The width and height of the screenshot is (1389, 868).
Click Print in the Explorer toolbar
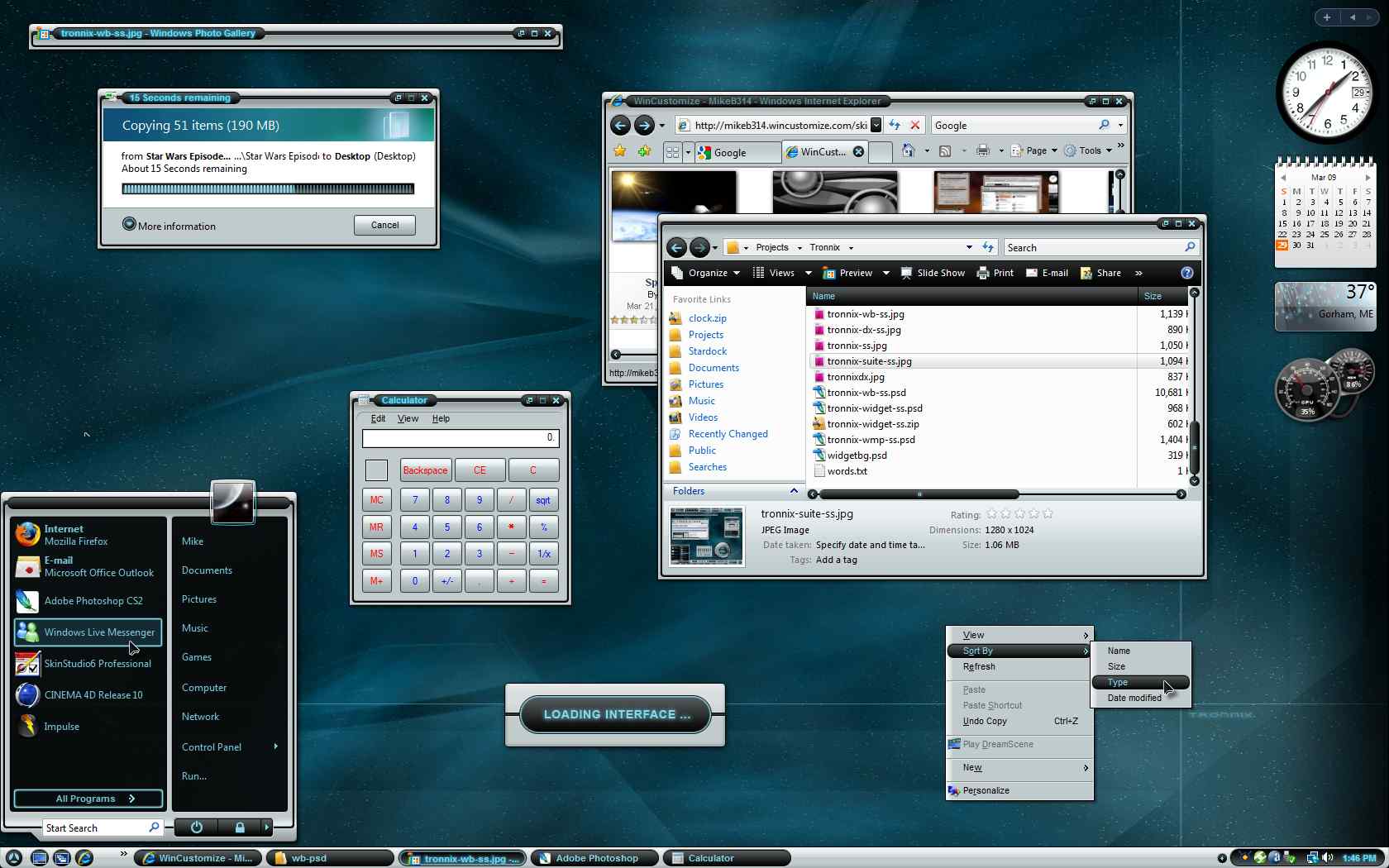pyautogui.click(x=995, y=273)
